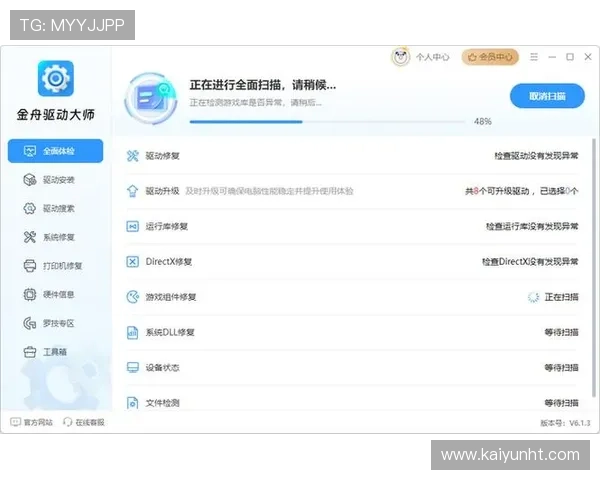The image size is (600, 480).
Task: Open the 硬件信息 sidebar item
Action: (55, 294)
